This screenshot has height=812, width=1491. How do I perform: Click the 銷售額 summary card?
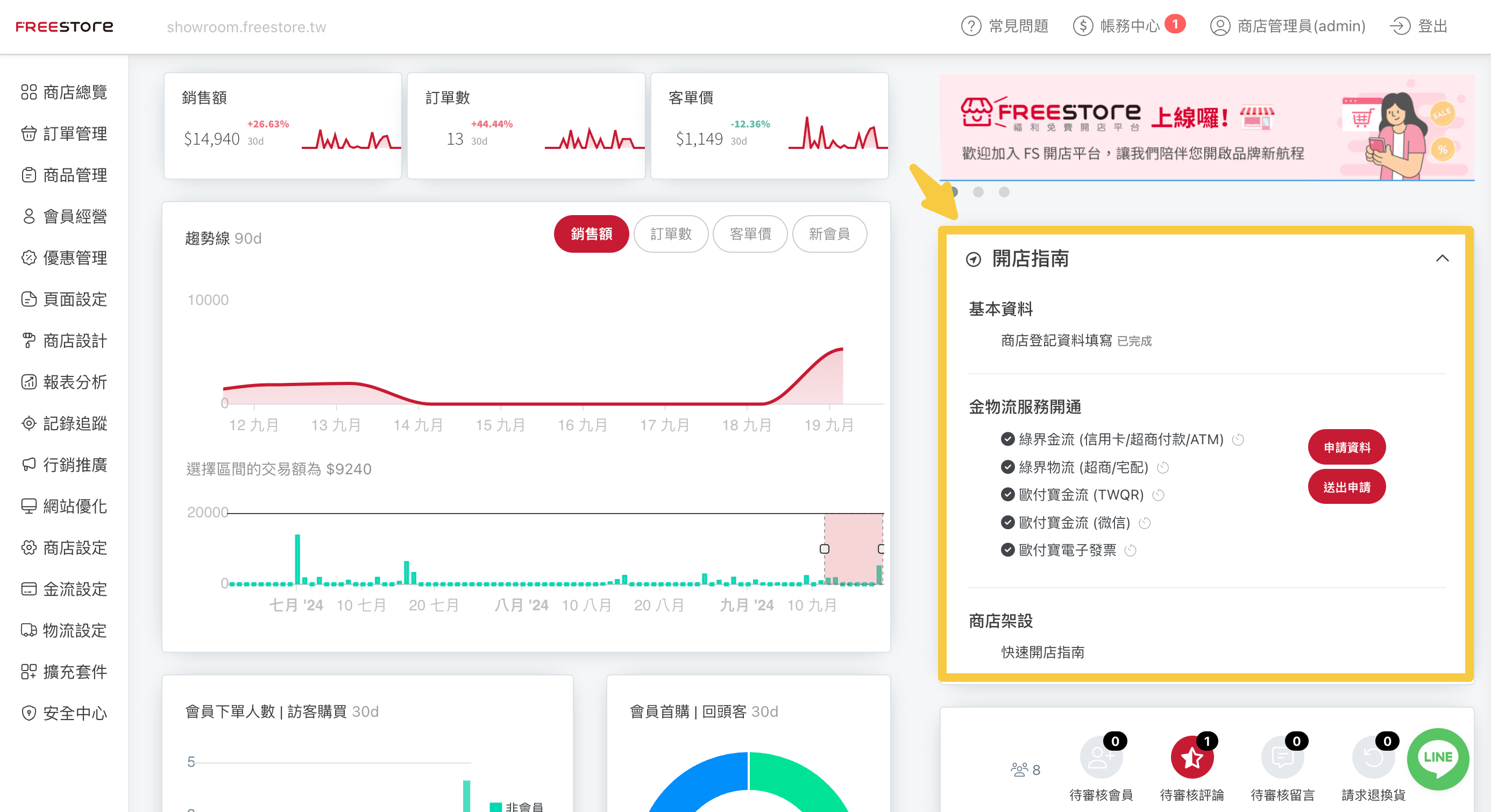pos(283,126)
